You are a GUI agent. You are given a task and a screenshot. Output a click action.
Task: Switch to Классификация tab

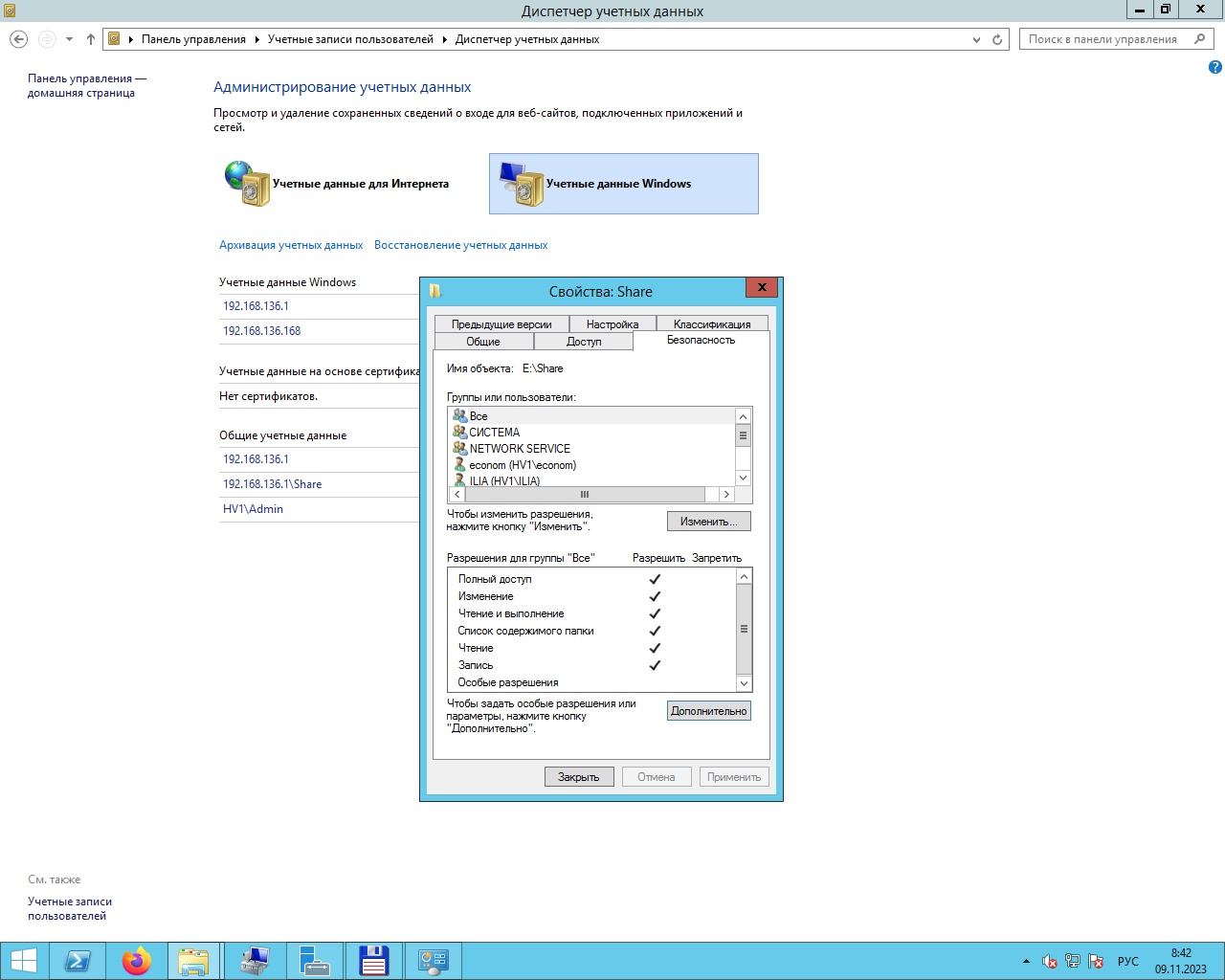point(712,324)
